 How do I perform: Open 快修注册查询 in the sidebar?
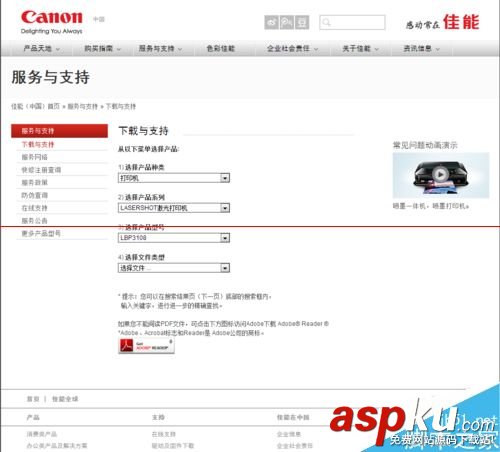pos(41,170)
